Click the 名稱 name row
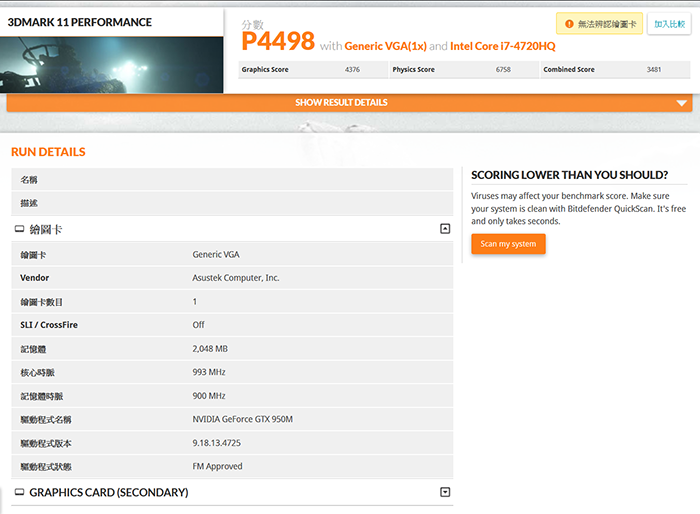 click(x=232, y=180)
